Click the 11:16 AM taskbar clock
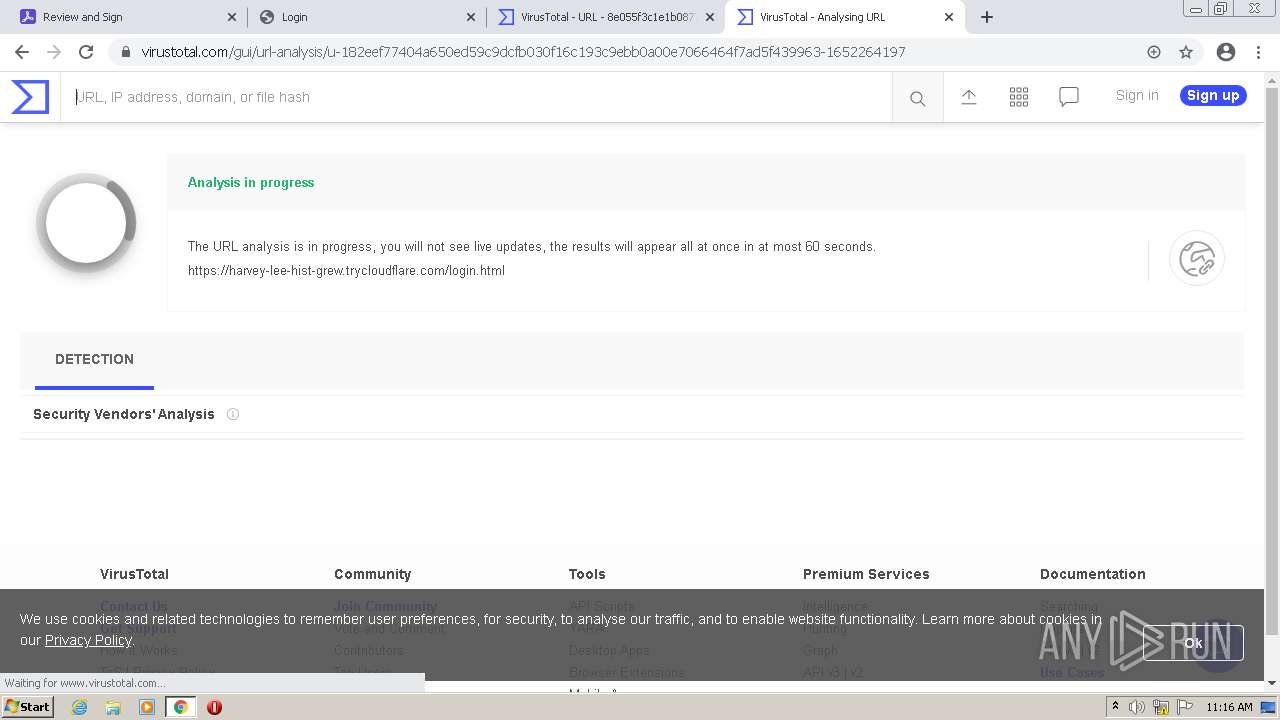Viewport: 1280px width, 720px height. [x=1229, y=707]
